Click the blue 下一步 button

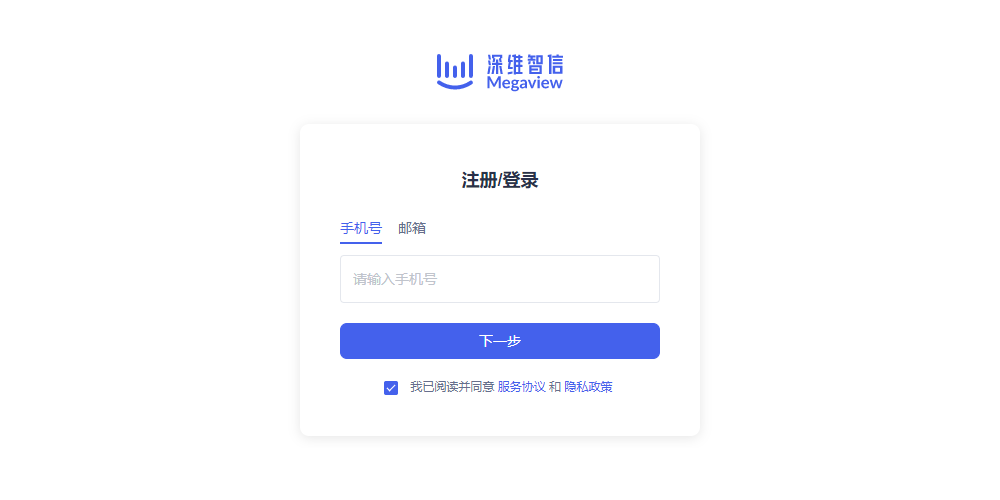click(500, 341)
